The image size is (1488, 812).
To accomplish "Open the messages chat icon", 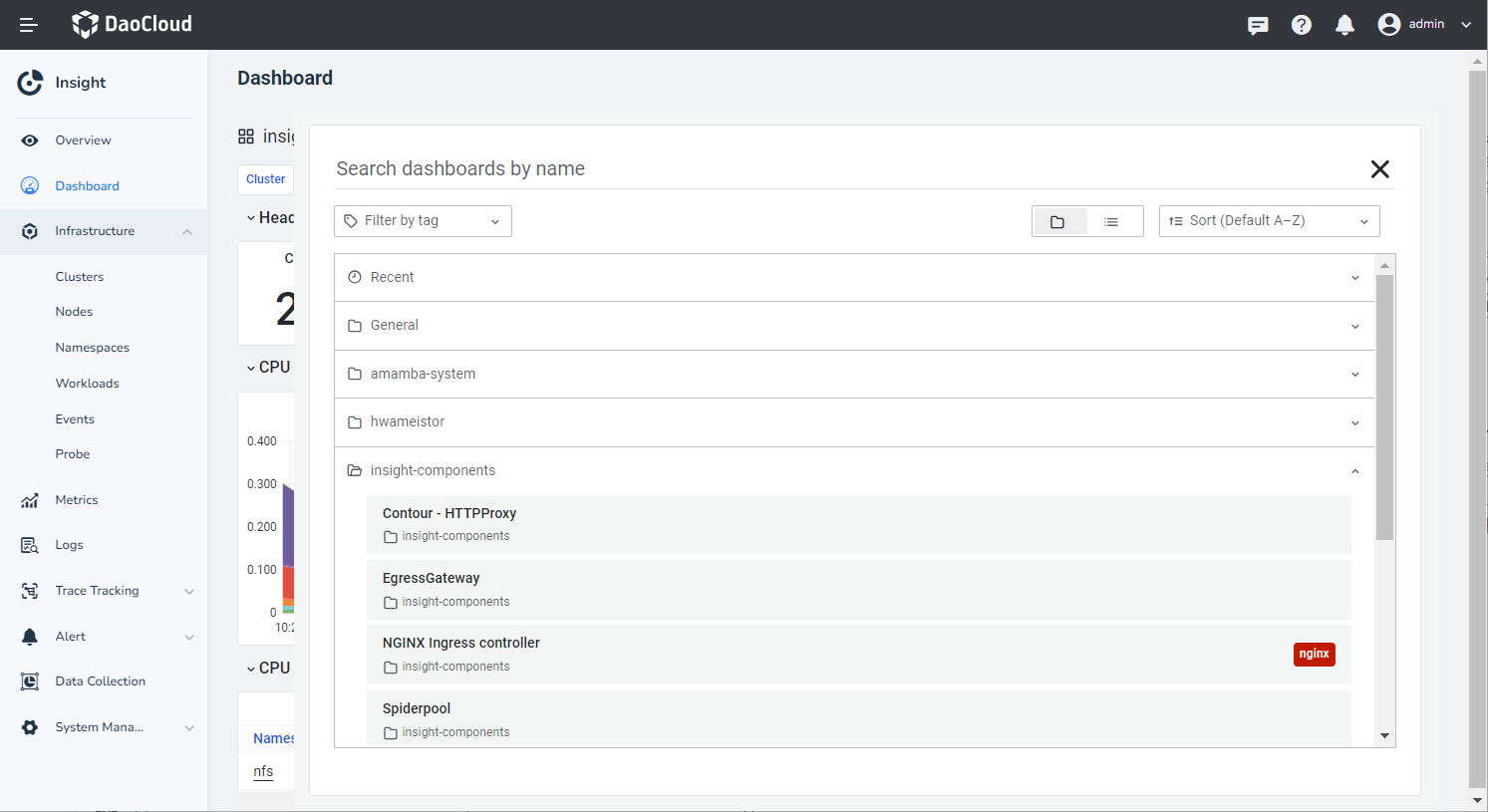I will [1258, 25].
